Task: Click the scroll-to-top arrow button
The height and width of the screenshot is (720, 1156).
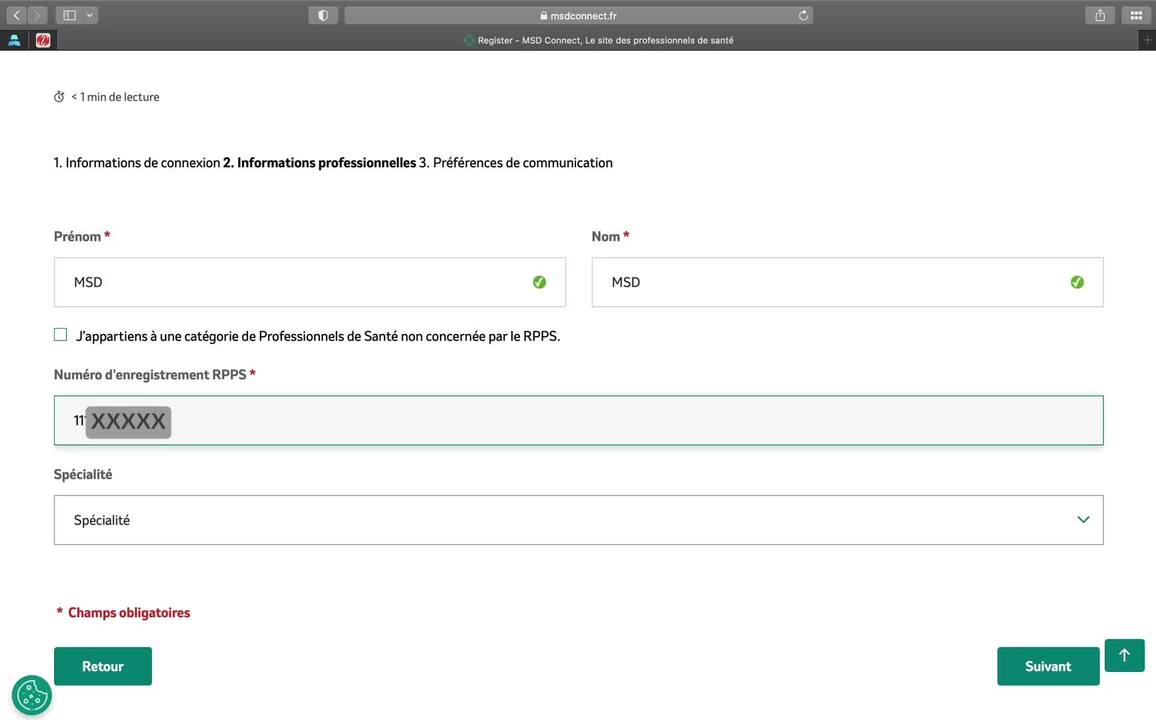Action: pyautogui.click(x=1124, y=655)
